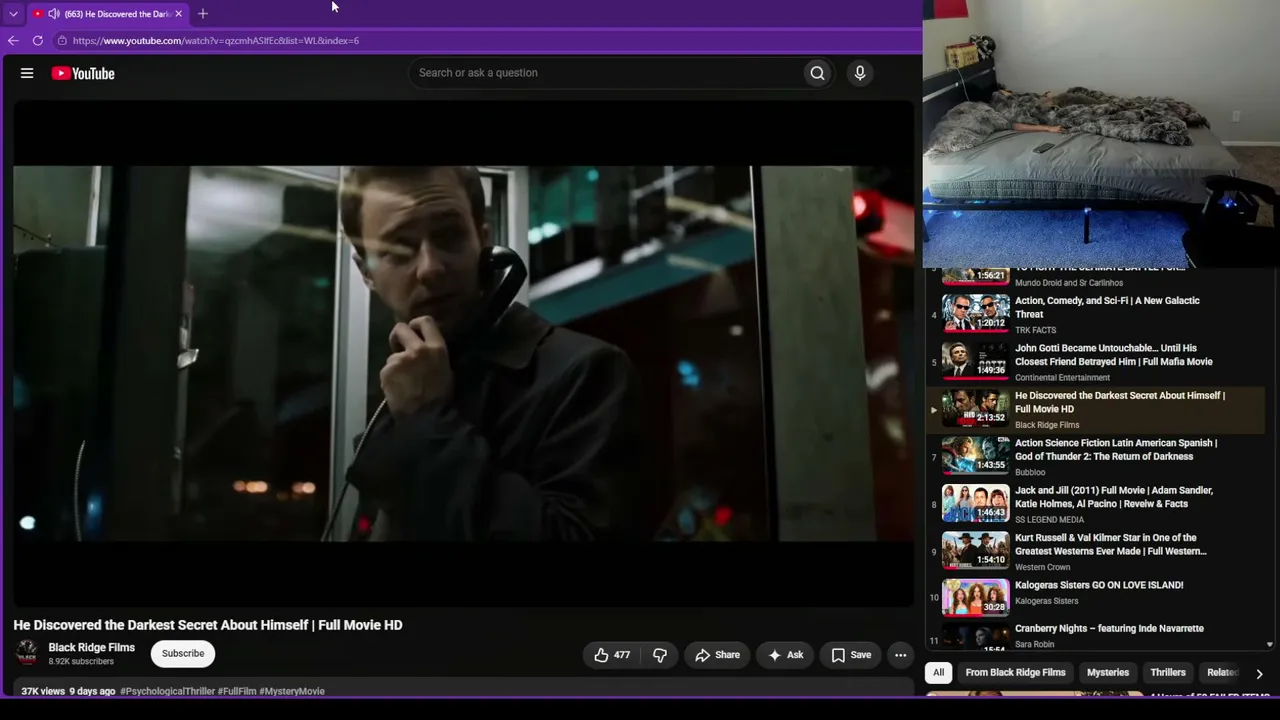Focus the YouTube search field
The image size is (1280, 720).
coord(607,73)
